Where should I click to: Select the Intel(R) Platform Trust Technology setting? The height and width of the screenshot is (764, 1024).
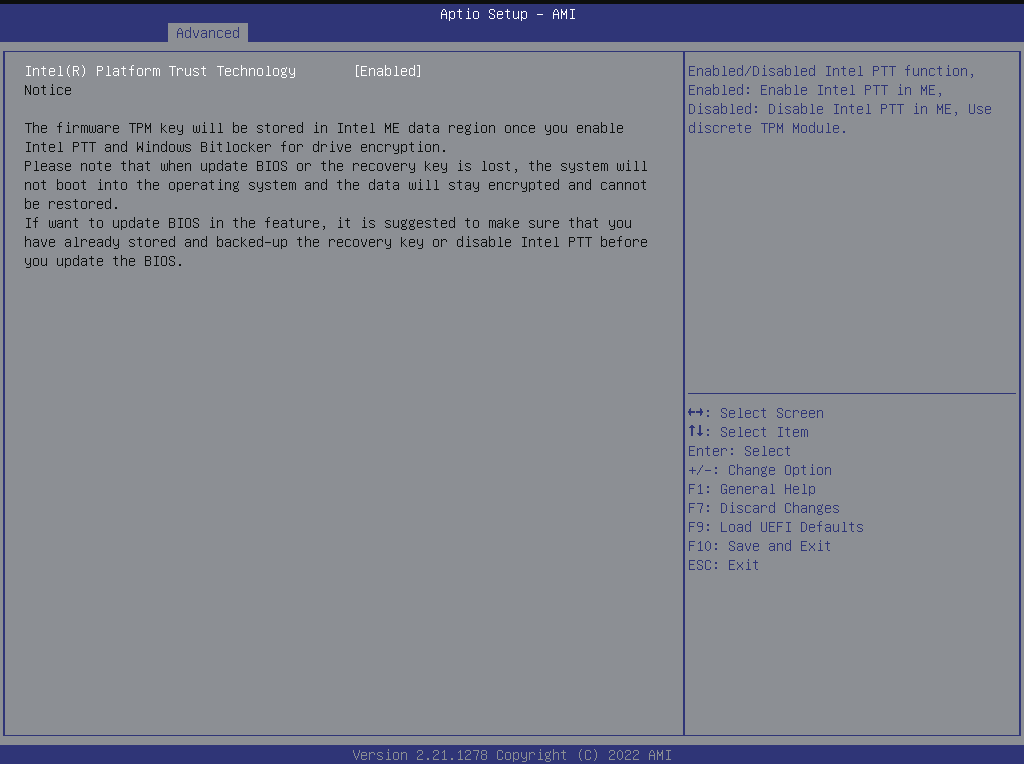[160, 71]
